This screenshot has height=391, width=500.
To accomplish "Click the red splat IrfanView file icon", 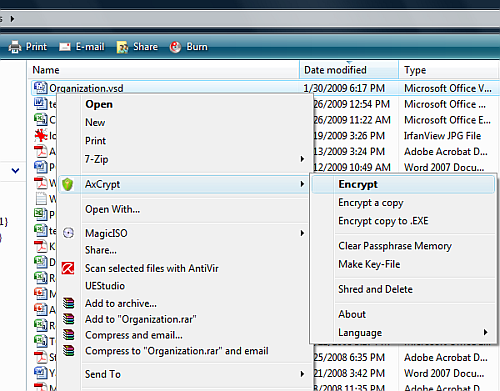I will (x=41, y=135).
